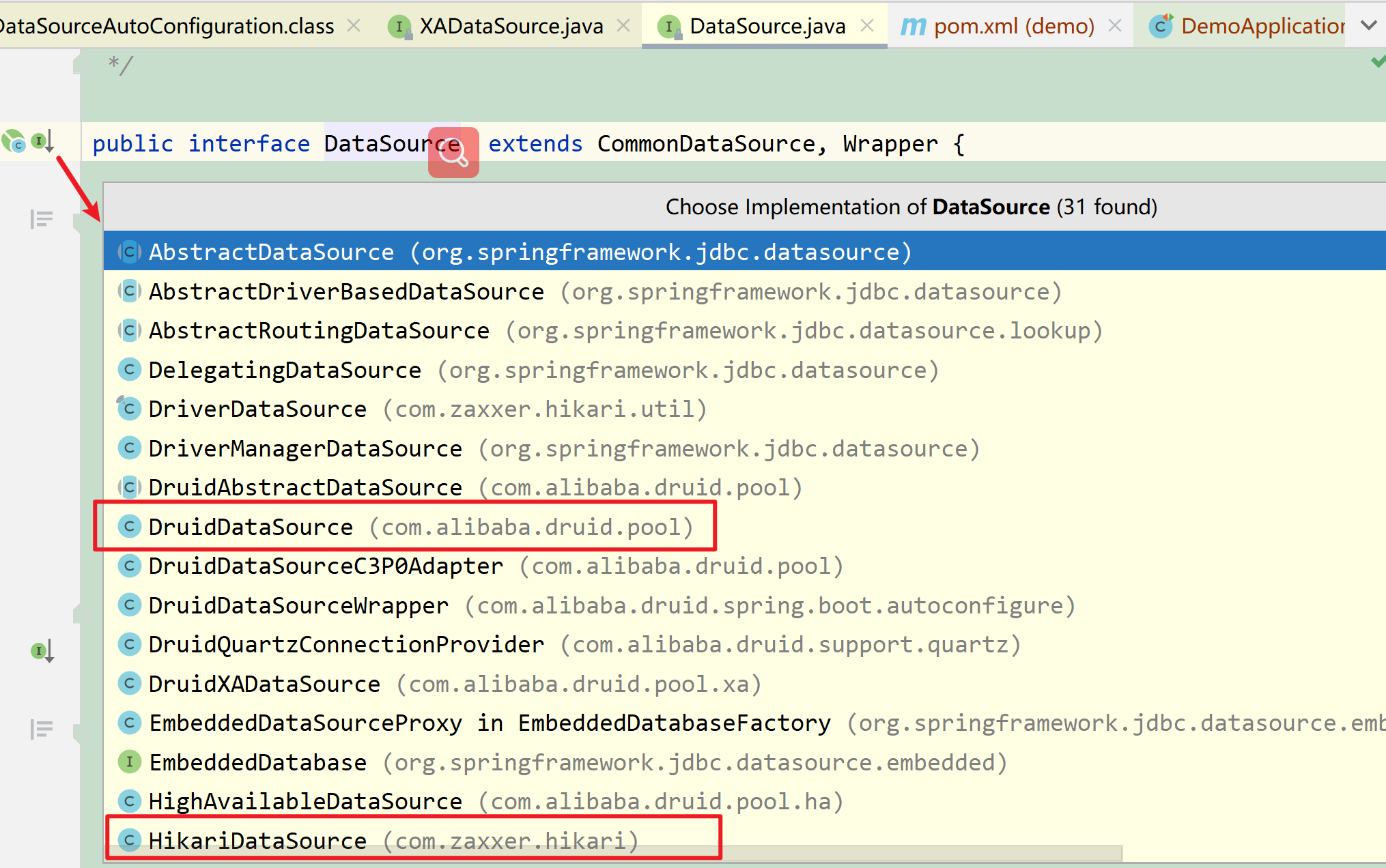1386x868 pixels.
Task: Click the red search magnifier icon
Action: point(453,153)
